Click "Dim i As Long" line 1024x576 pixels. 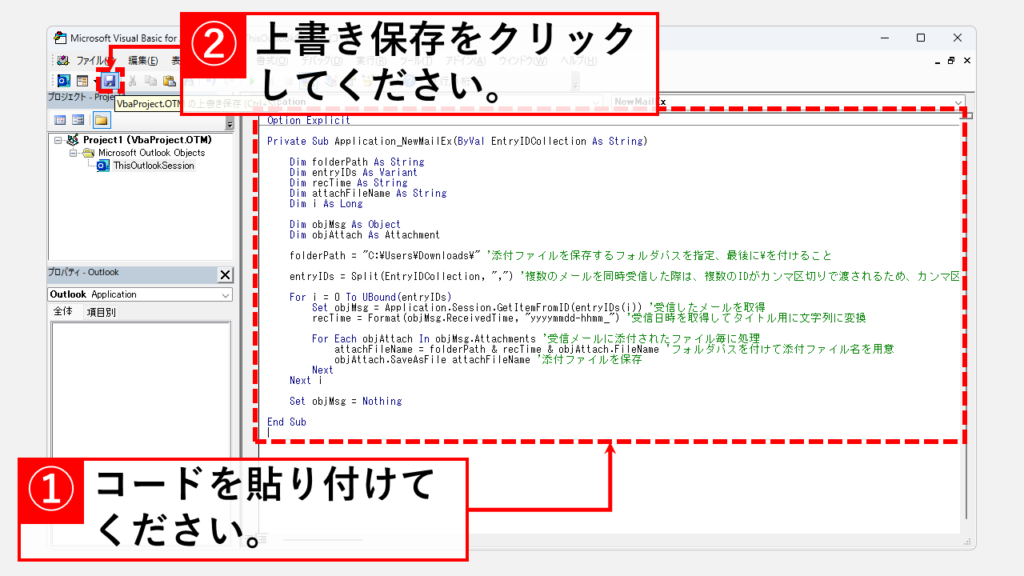click(x=326, y=204)
